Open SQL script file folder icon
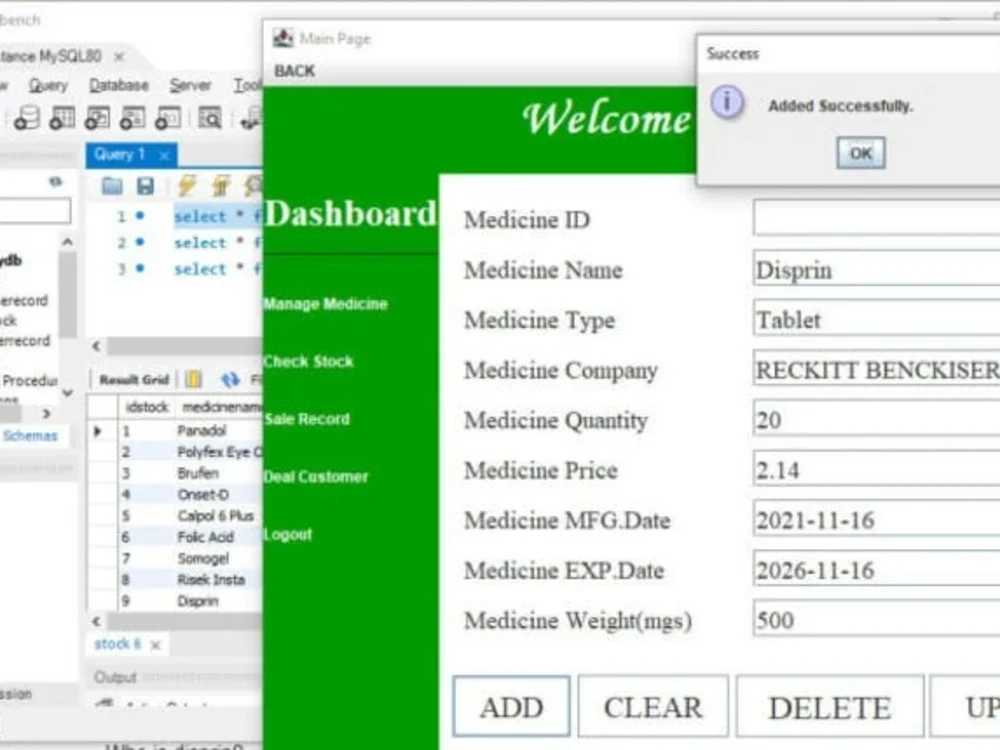The image size is (1000, 750). (x=112, y=186)
